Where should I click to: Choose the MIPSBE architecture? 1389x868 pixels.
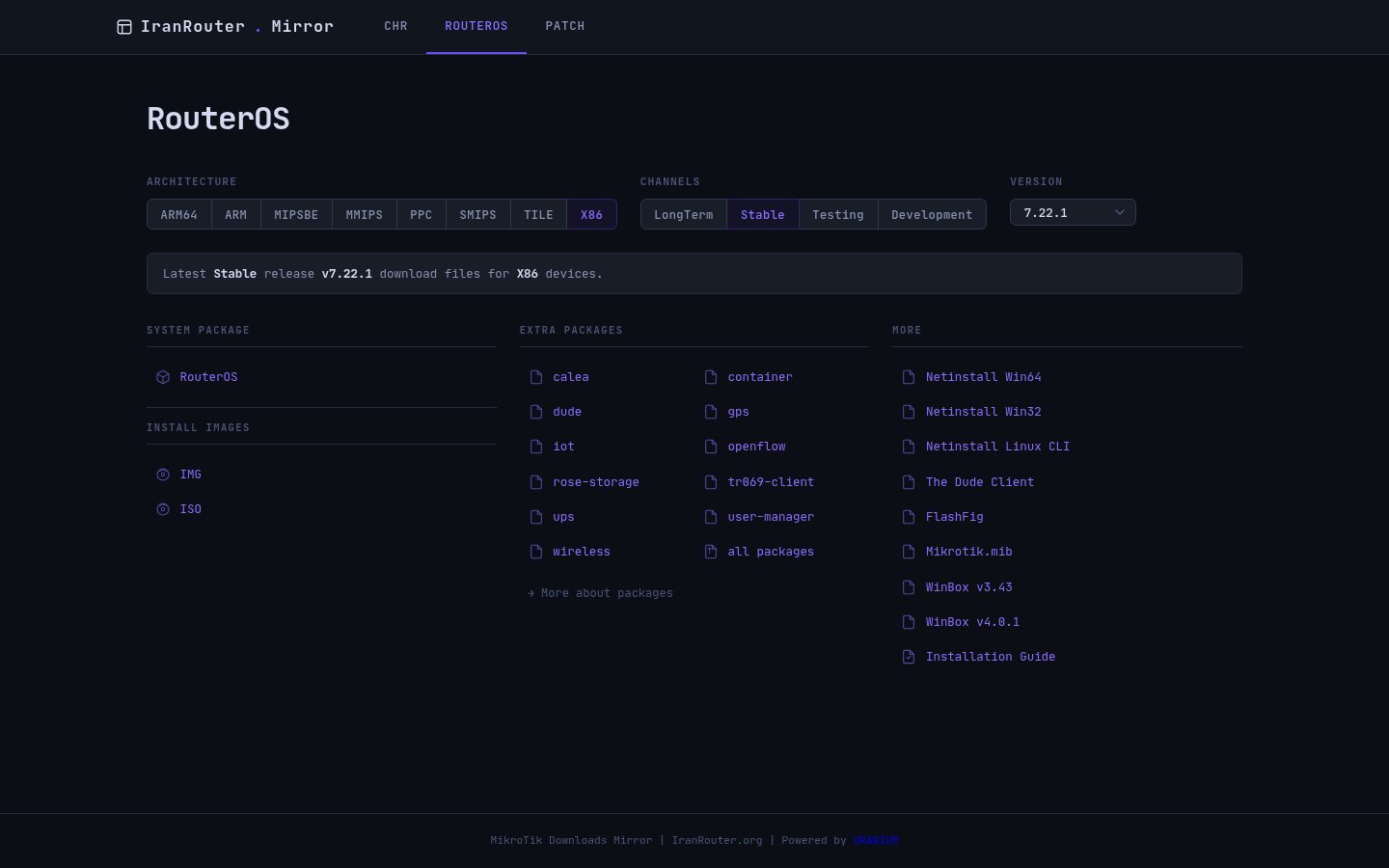296,214
